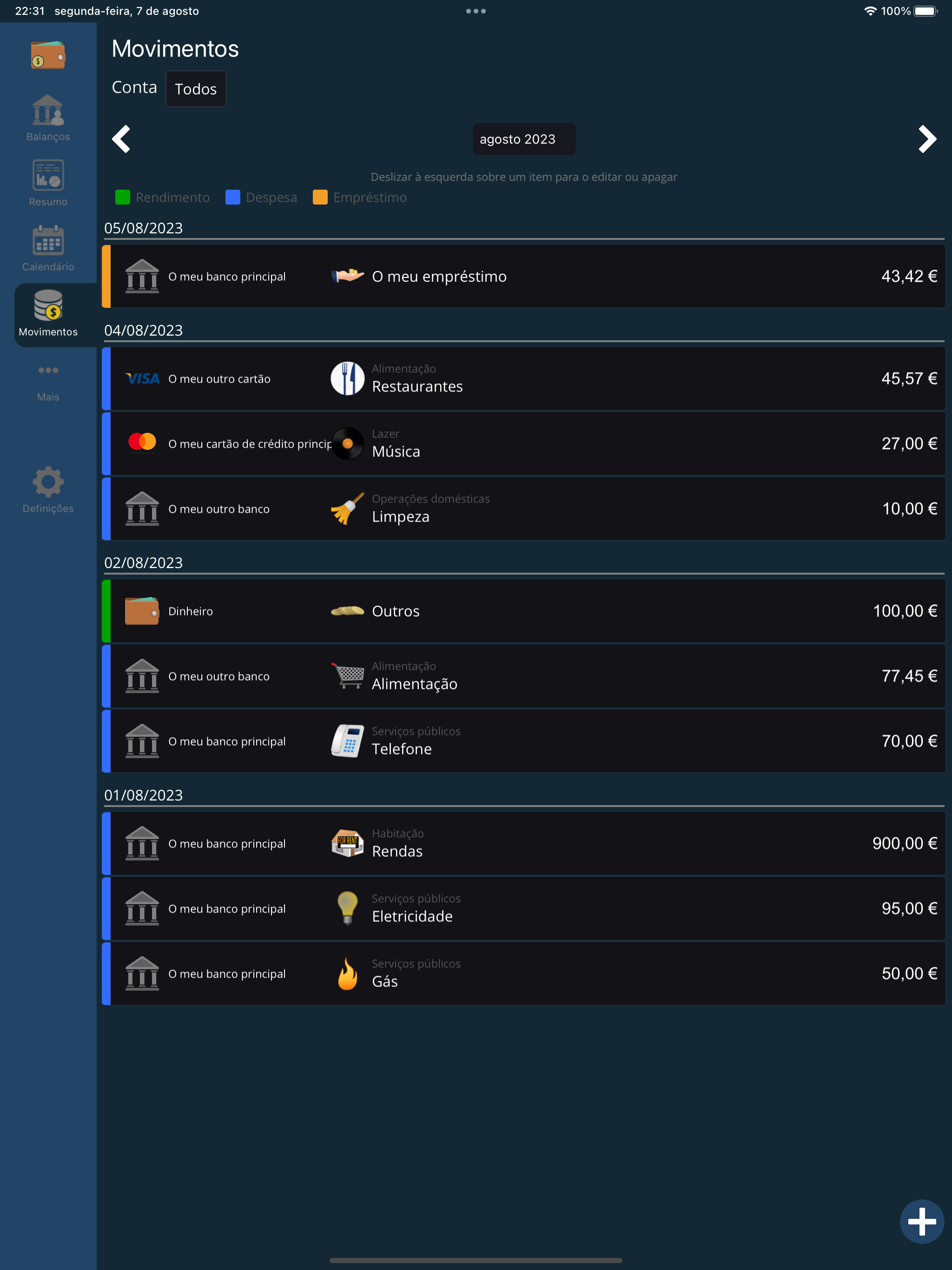Image resolution: width=952 pixels, height=1270 pixels.
Task: Select the 45,57 € amount
Action: [909, 378]
